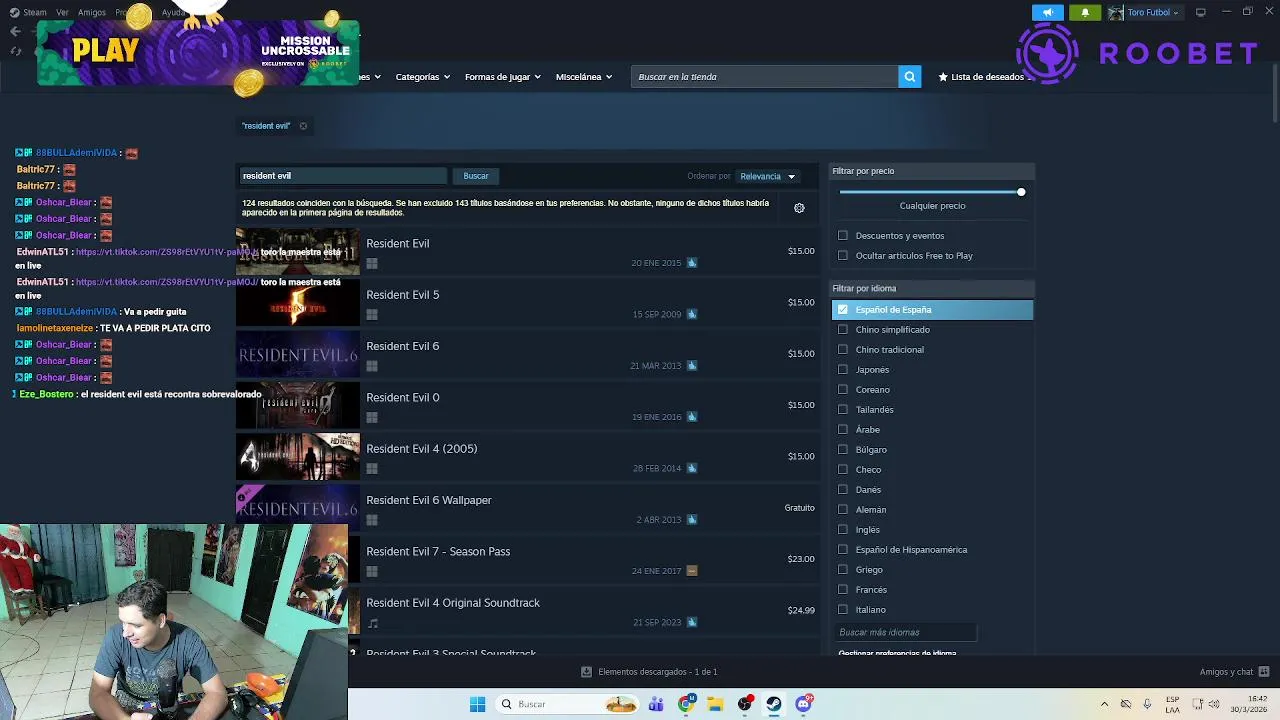Remove the "resident evil" search tag
Viewport: 1280px width, 720px height.
[303, 126]
